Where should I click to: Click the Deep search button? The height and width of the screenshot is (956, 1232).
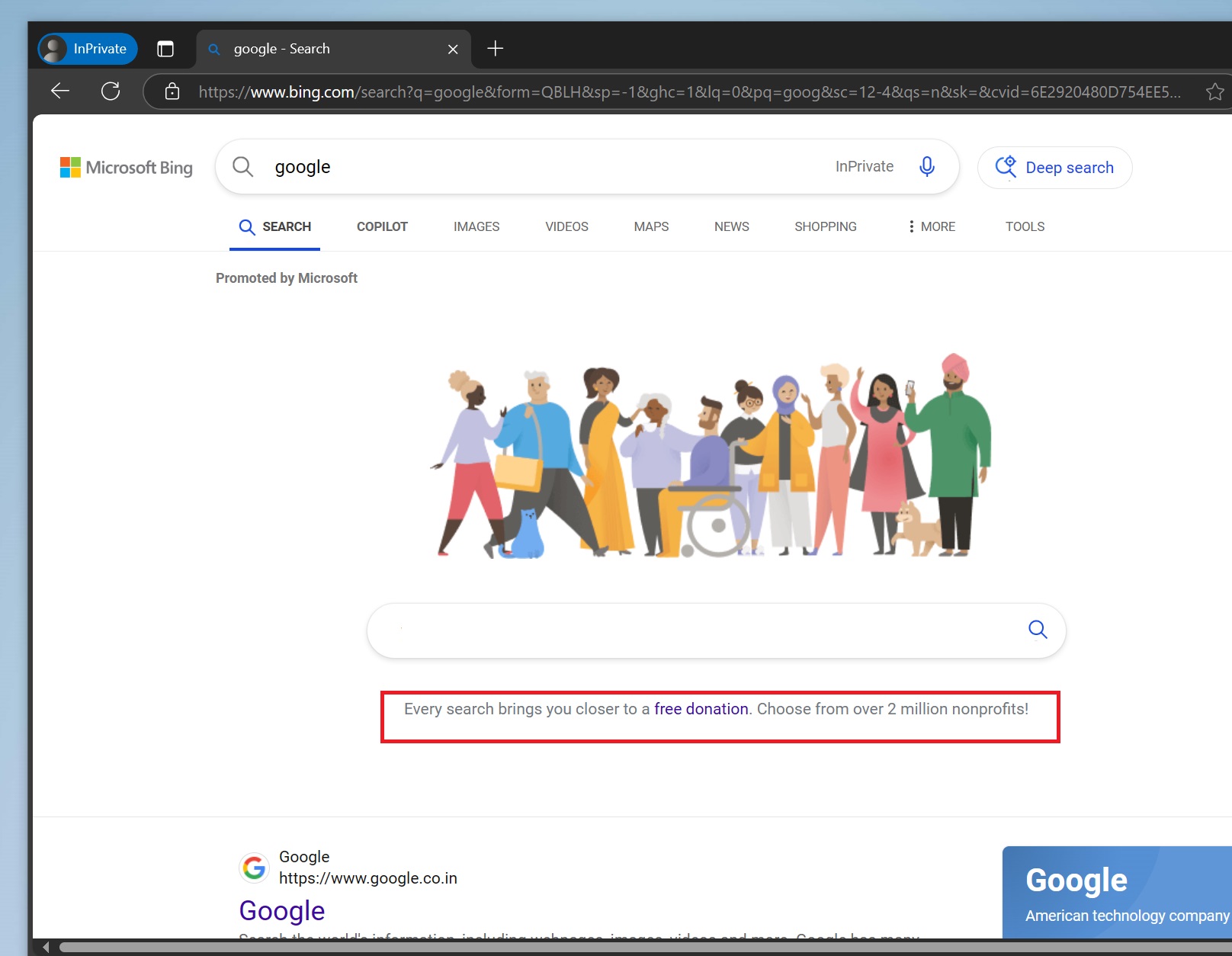point(1055,167)
